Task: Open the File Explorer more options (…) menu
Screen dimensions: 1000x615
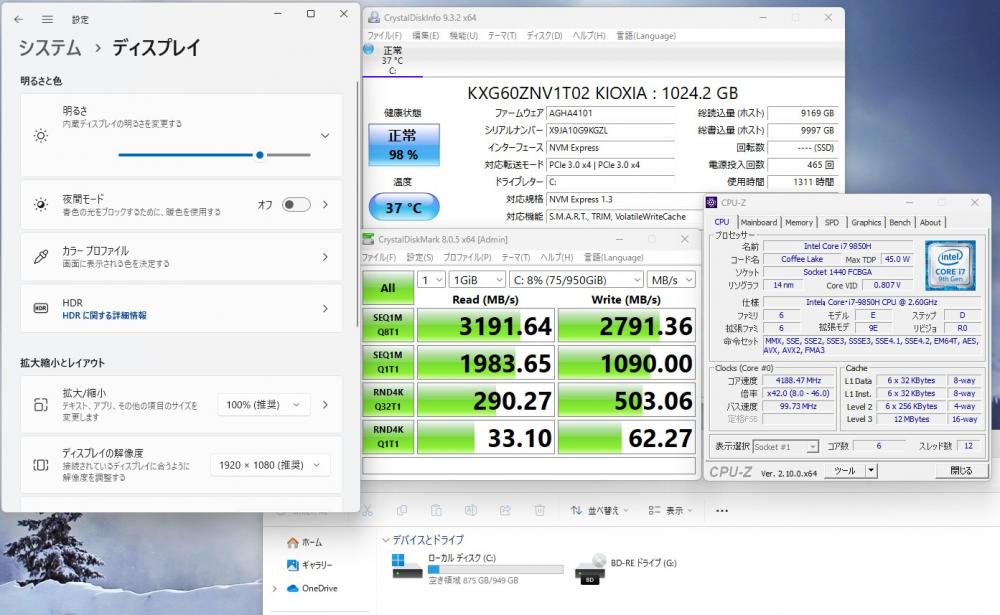Action: pyautogui.click(x=722, y=510)
